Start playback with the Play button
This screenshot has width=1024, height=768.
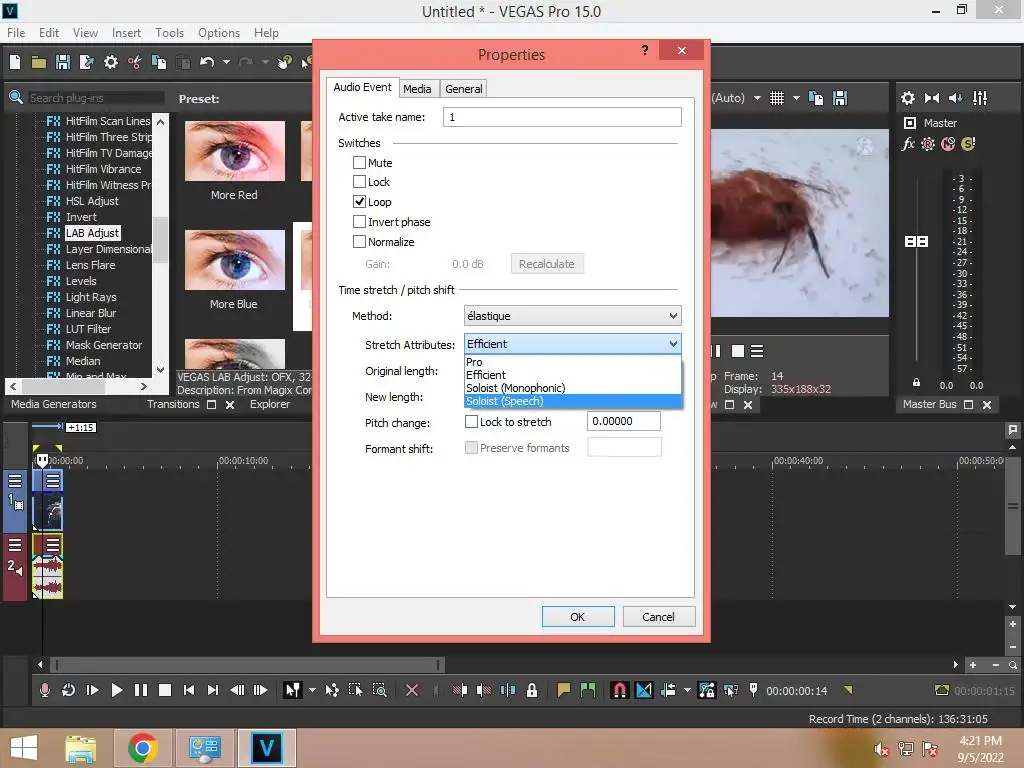(x=116, y=690)
